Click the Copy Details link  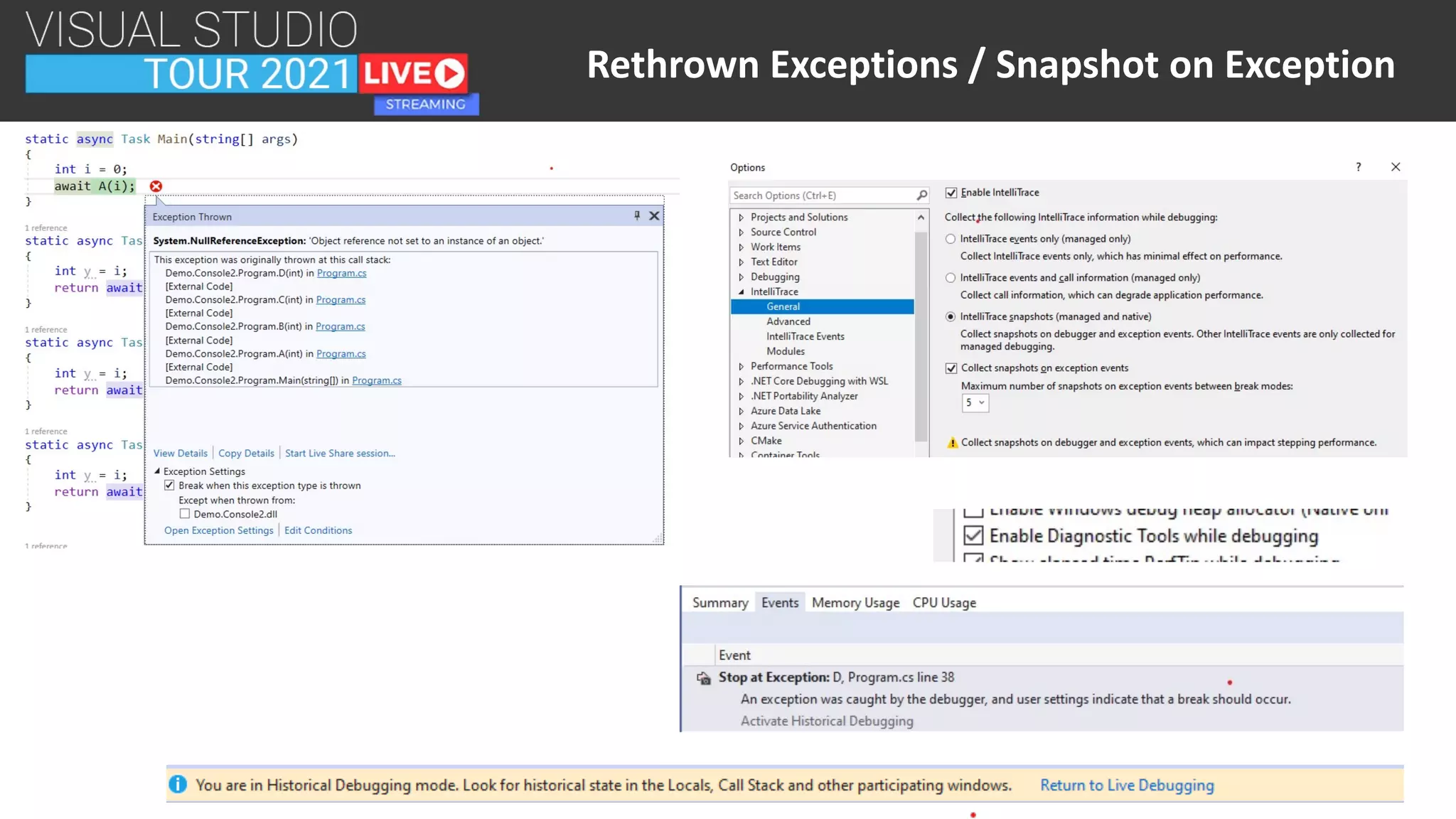[246, 454]
